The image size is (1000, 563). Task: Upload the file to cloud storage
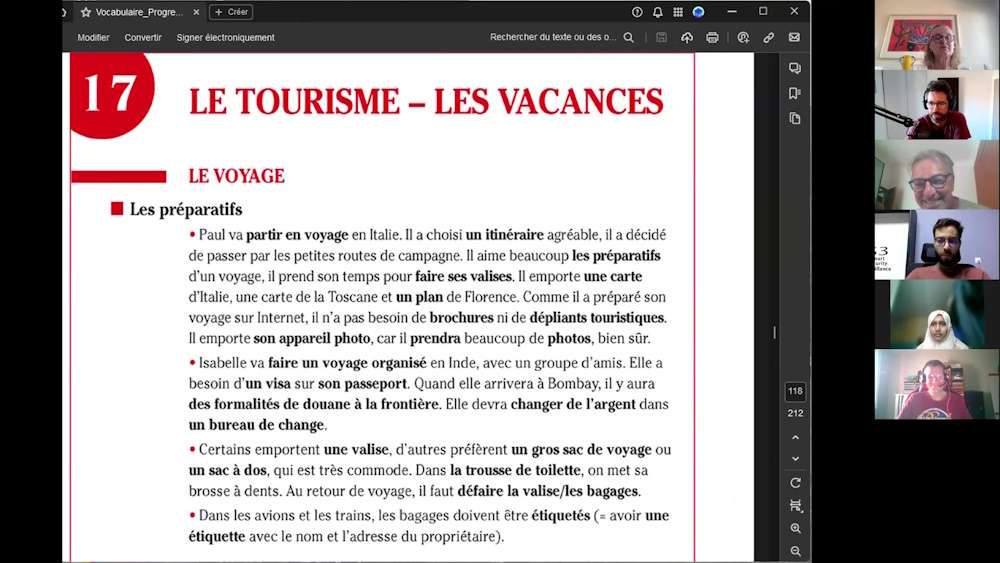[687, 38]
